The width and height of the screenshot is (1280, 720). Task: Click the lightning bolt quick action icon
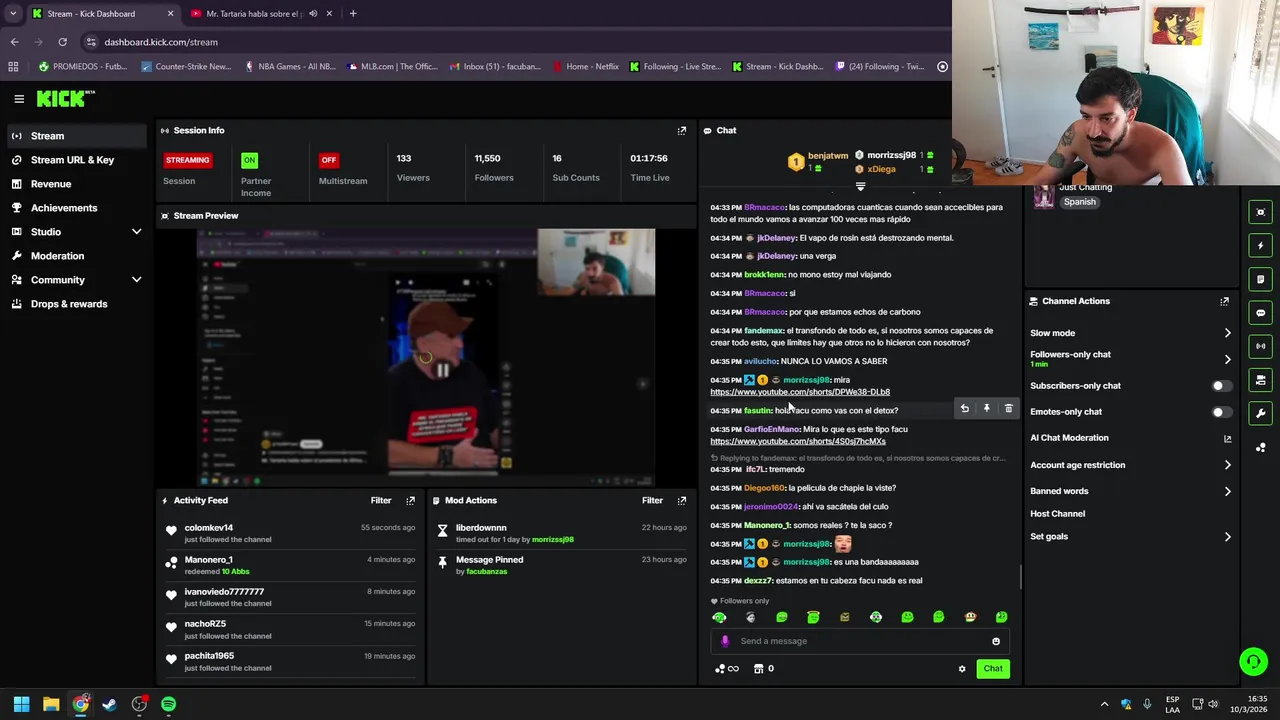pyautogui.click(x=1261, y=246)
